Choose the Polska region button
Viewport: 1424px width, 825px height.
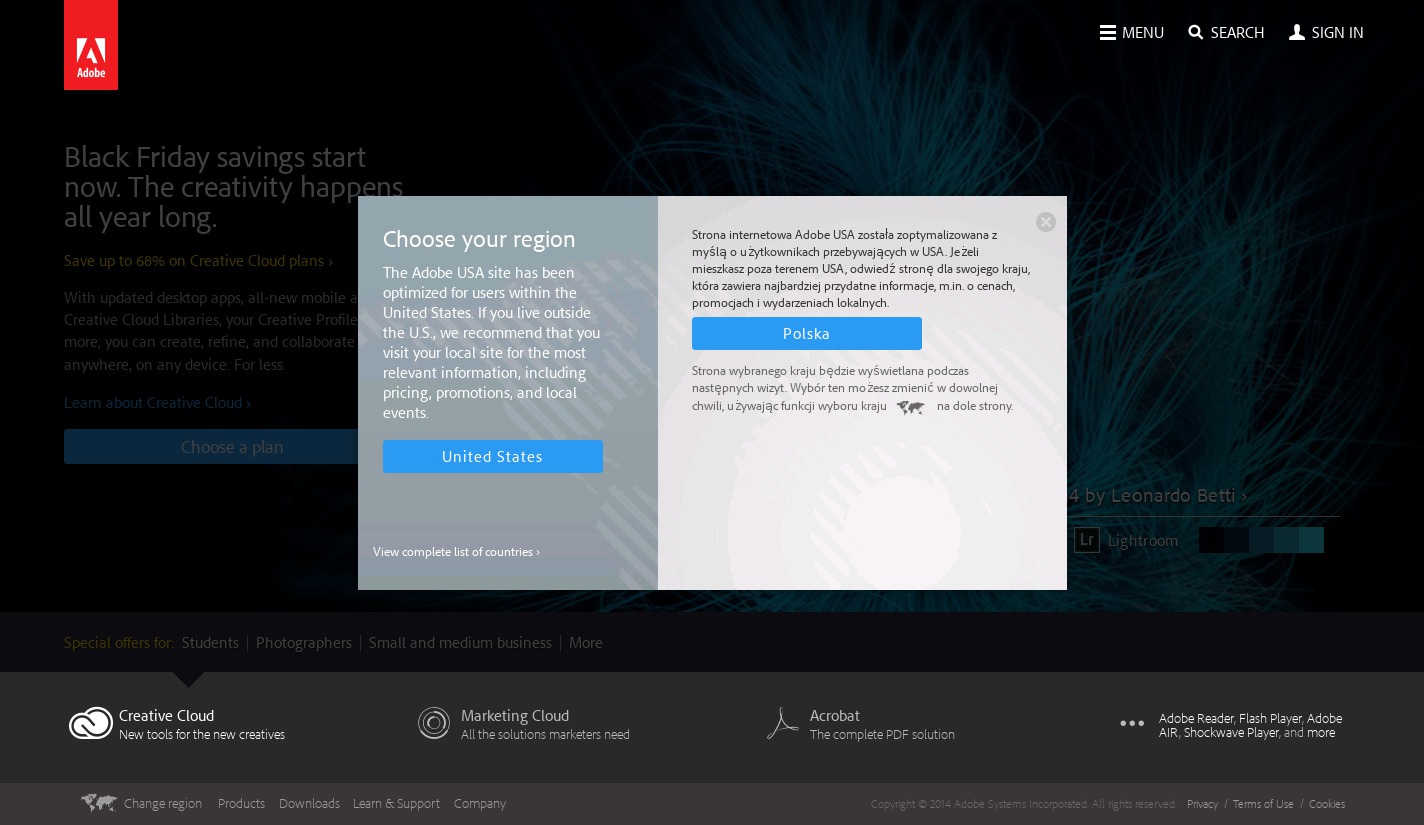click(x=806, y=333)
